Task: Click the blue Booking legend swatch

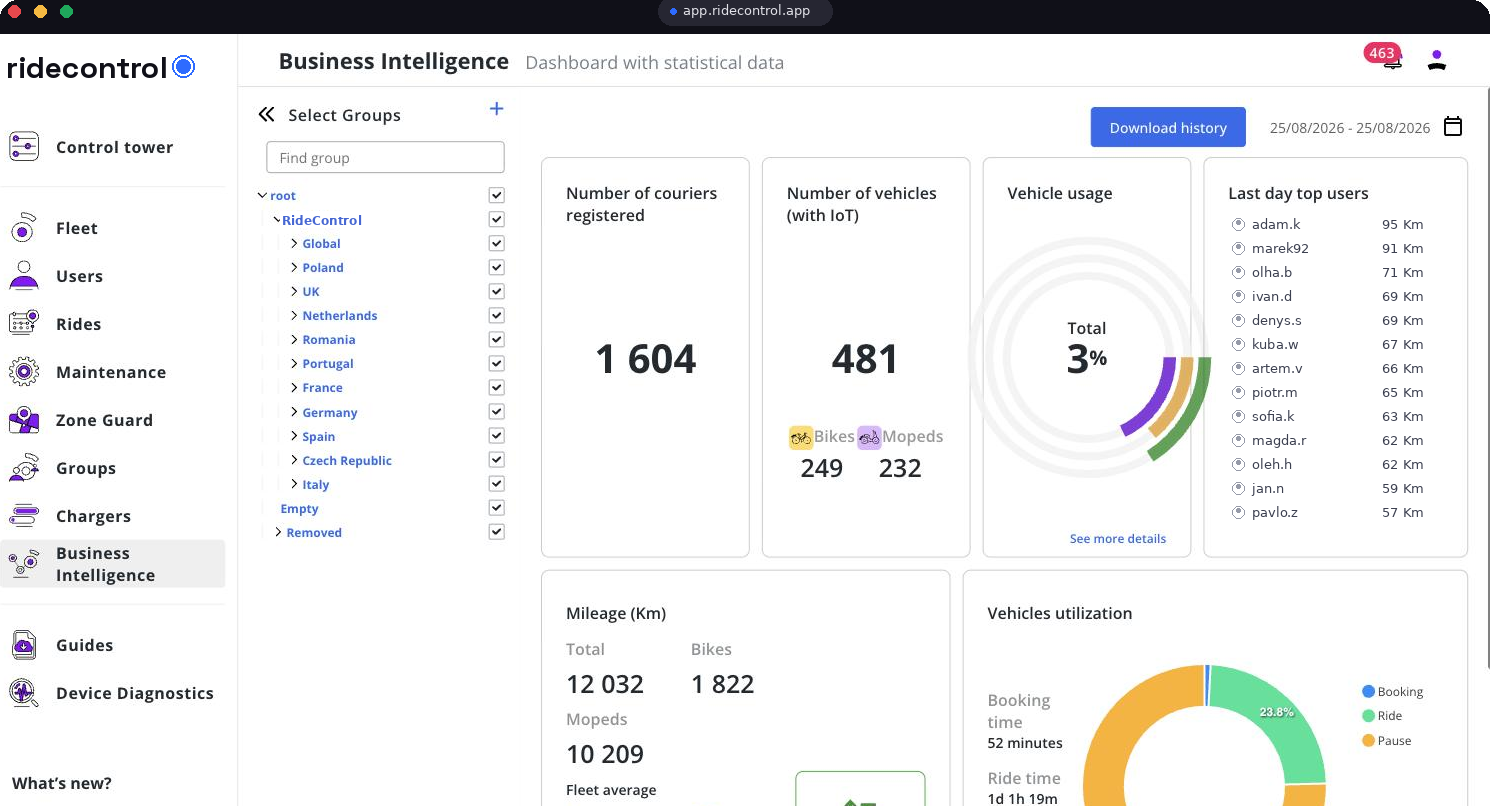Action: [1368, 691]
